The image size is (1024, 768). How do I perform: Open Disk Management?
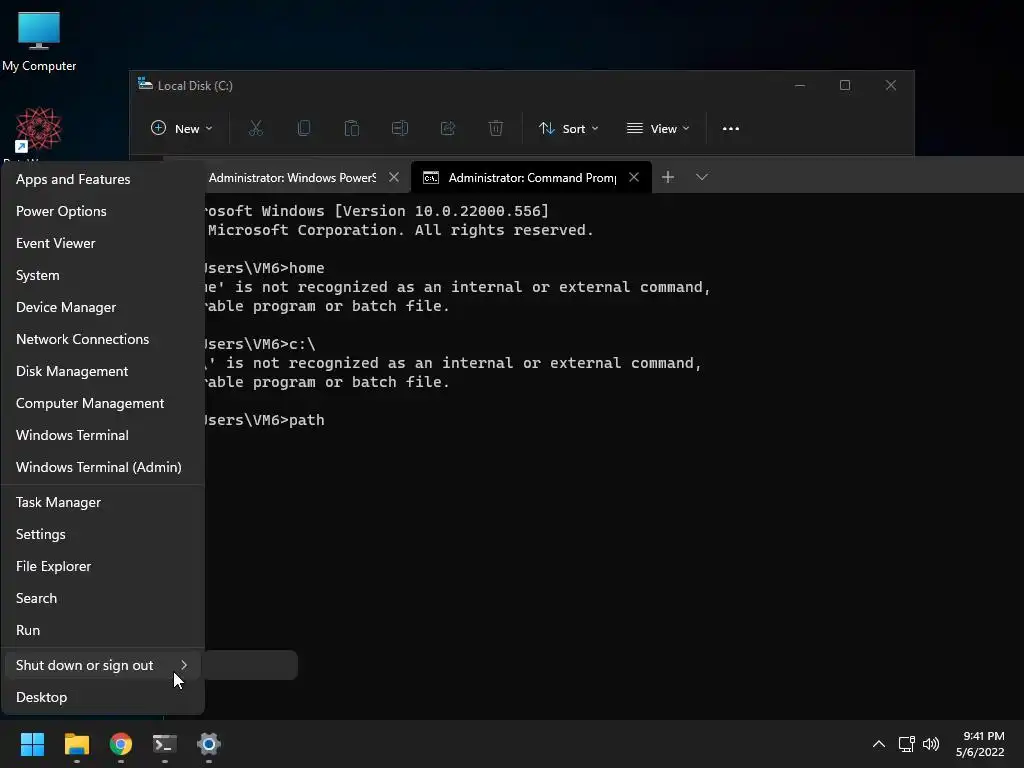click(103, 371)
